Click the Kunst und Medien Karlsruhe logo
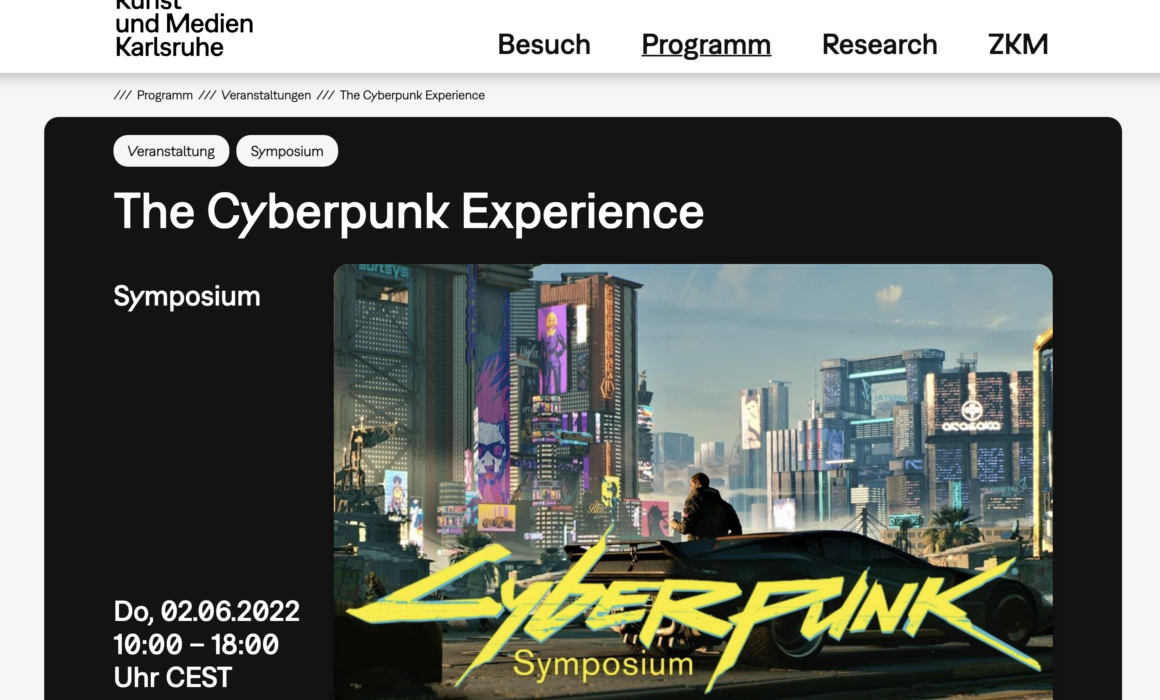Screen dimensions: 1160x700 pyautogui.click(x=183, y=30)
